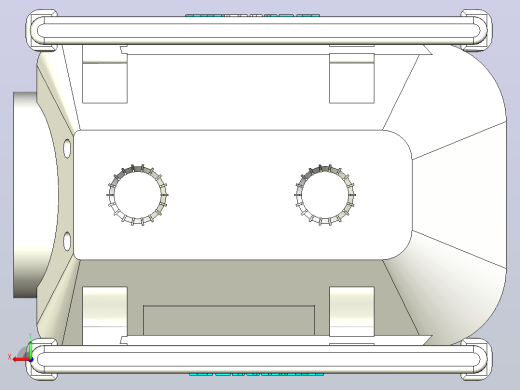Screen dimensions: 520x390
Task: Select cyan highlighted segments above top rail
Action: [252, 15]
